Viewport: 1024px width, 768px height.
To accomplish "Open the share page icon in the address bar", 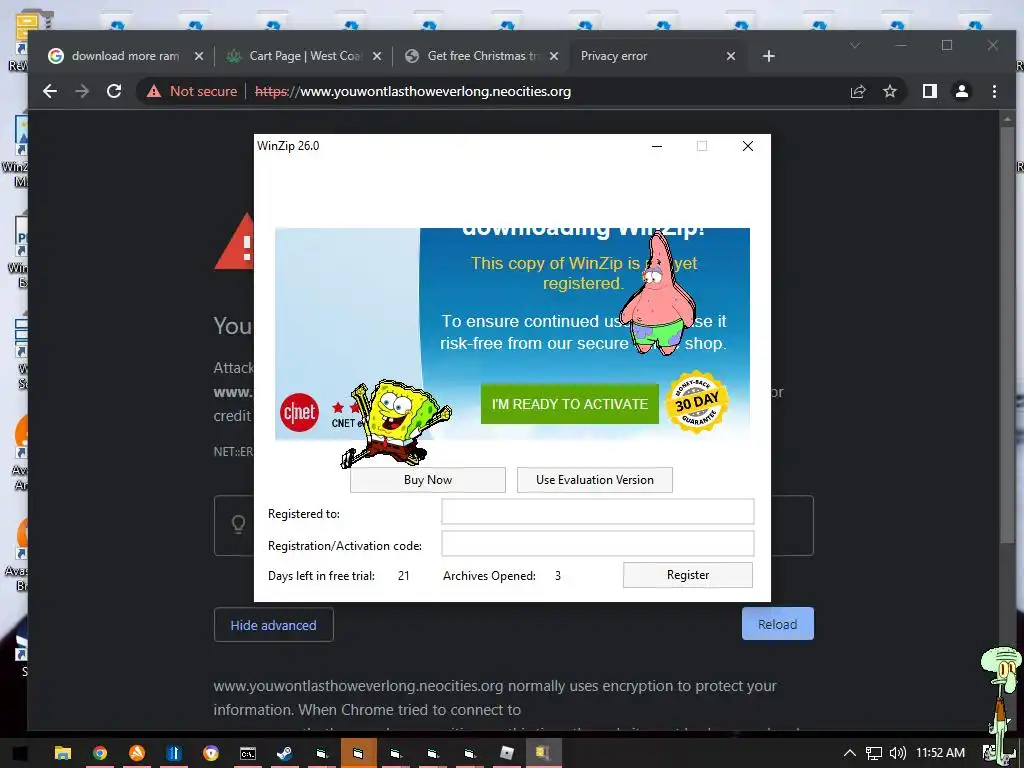I will (858, 91).
